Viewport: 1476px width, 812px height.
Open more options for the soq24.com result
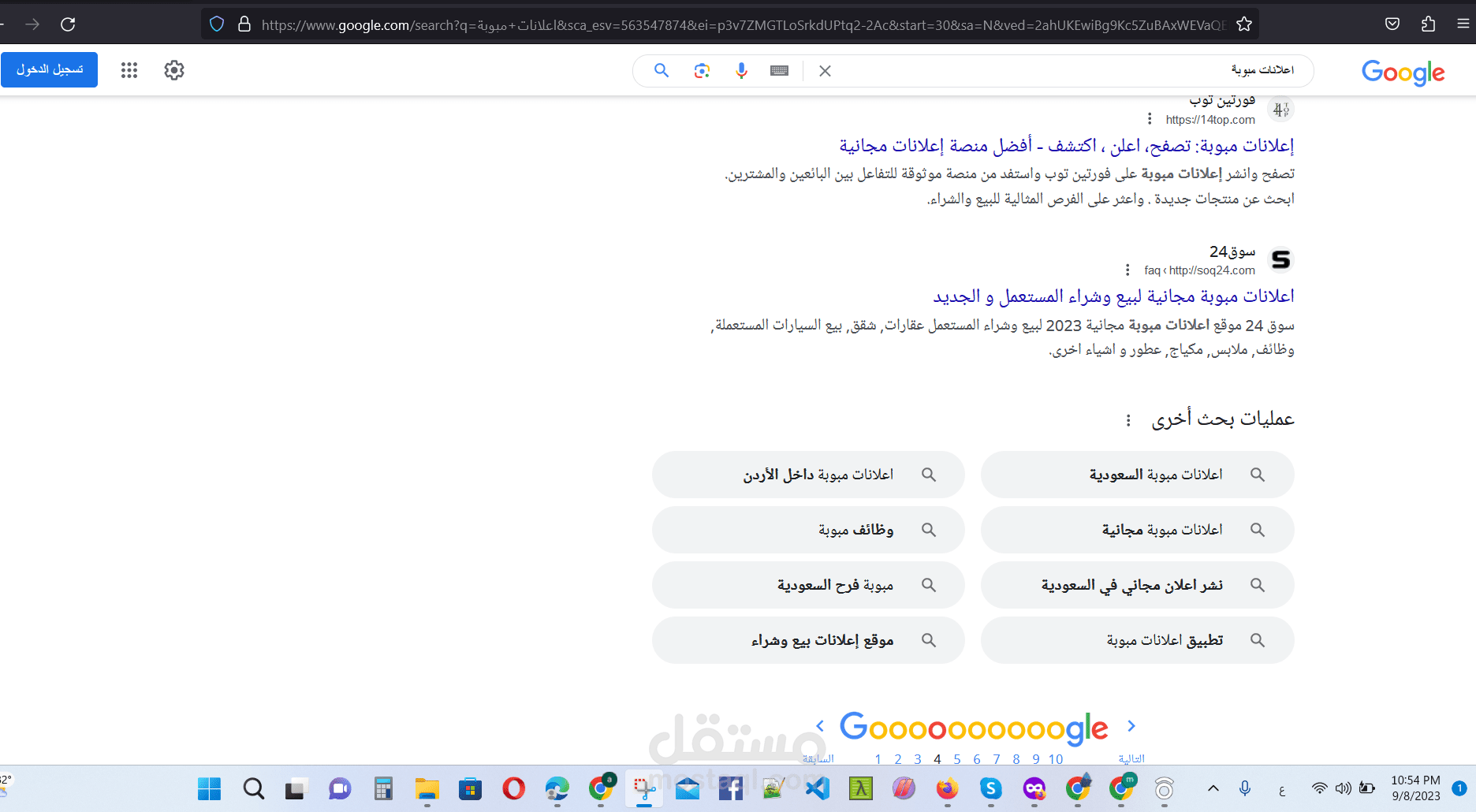1127,270
